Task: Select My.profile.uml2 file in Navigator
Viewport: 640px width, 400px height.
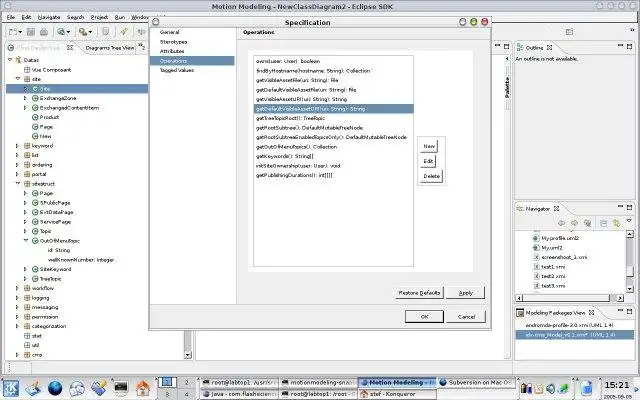Action: click(x=560, y=238)
